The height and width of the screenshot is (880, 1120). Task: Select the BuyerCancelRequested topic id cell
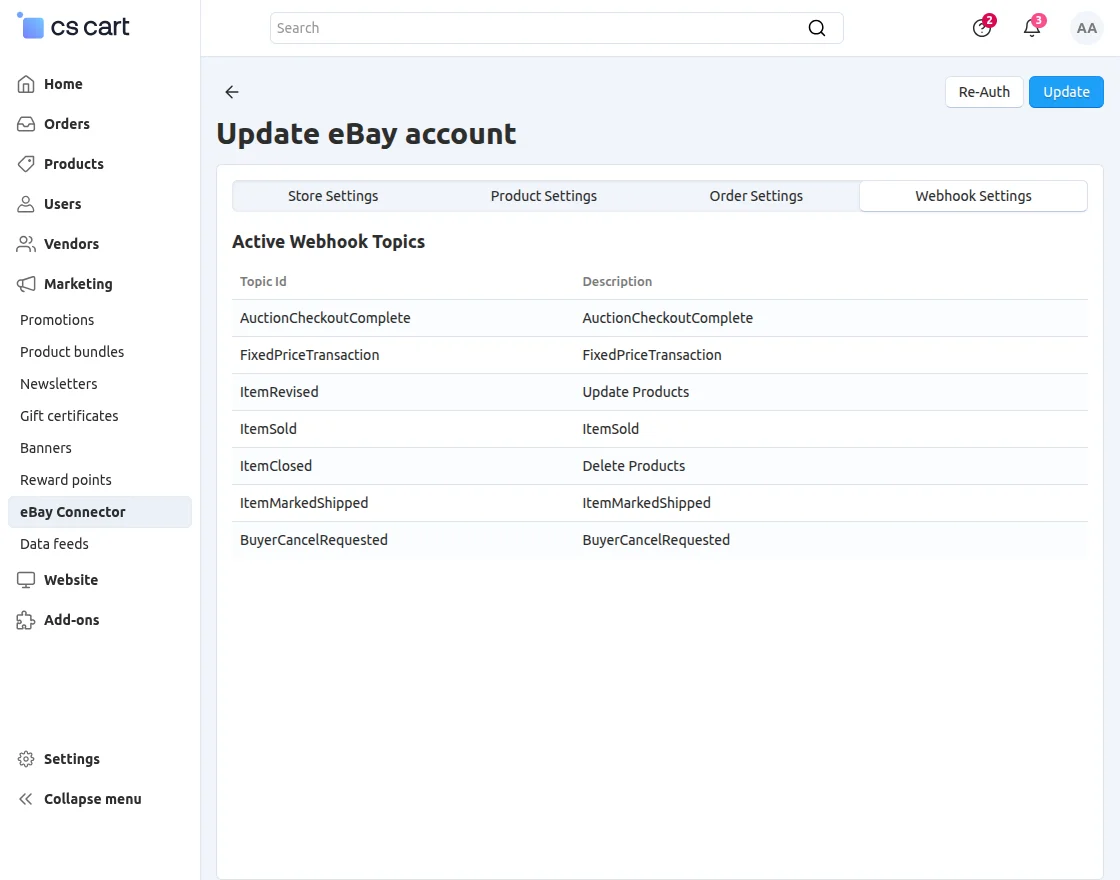314,541
